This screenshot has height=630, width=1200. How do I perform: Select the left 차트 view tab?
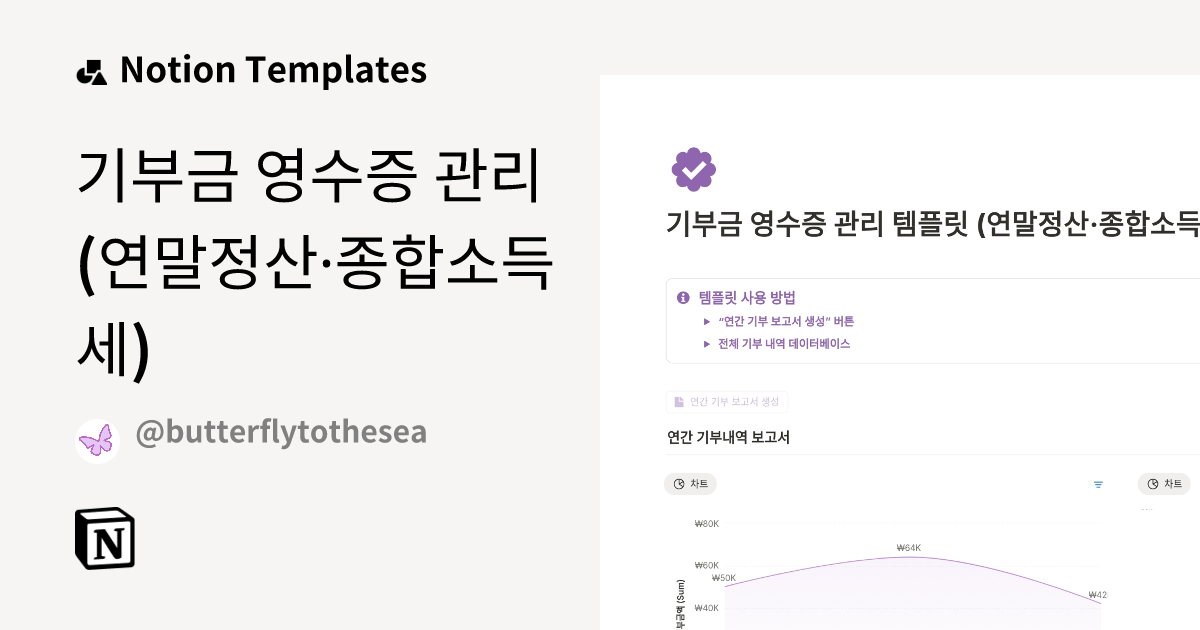pos(690,484)
